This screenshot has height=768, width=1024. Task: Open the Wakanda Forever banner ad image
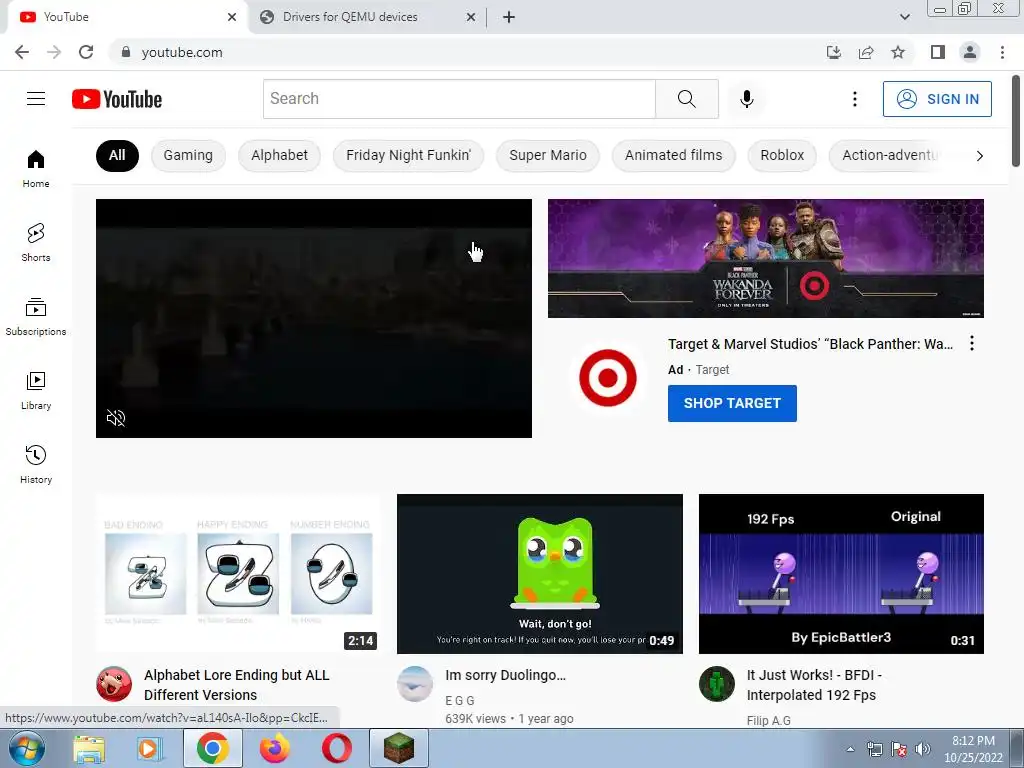pyautogui.click(x=765, y=259)
